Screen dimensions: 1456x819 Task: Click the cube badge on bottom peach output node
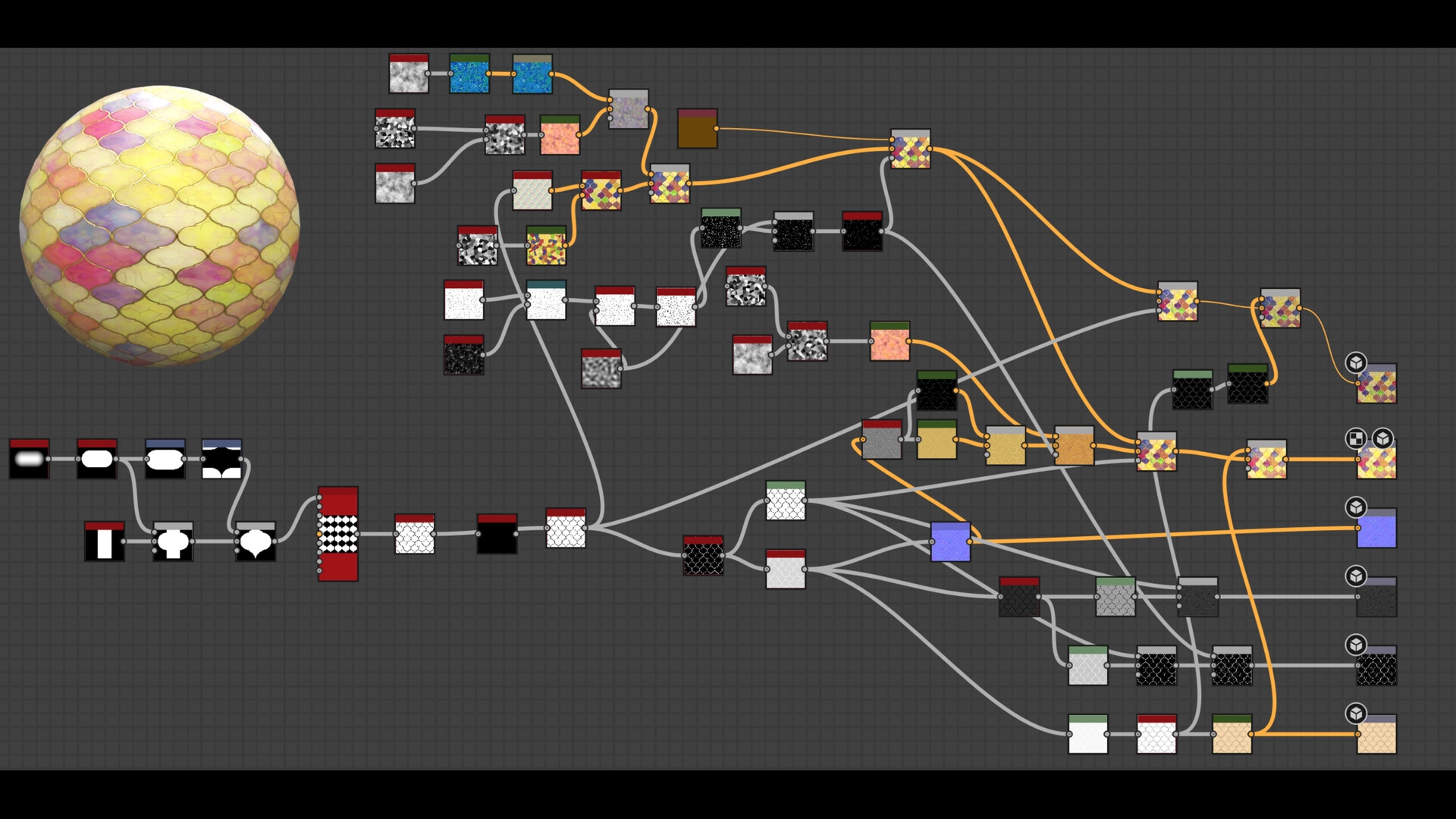[1356, 714]
